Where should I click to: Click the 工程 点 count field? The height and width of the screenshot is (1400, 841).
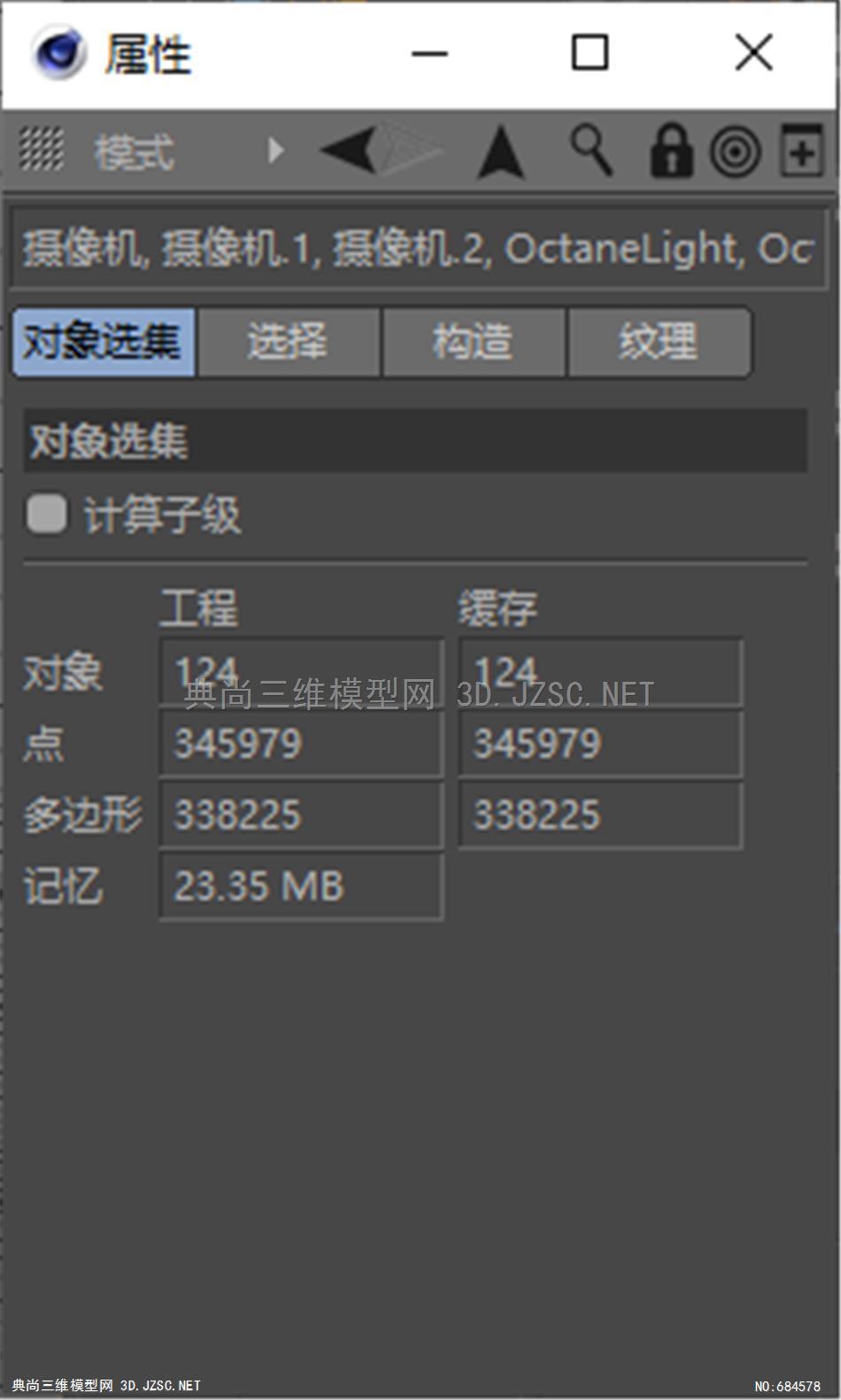301,743
